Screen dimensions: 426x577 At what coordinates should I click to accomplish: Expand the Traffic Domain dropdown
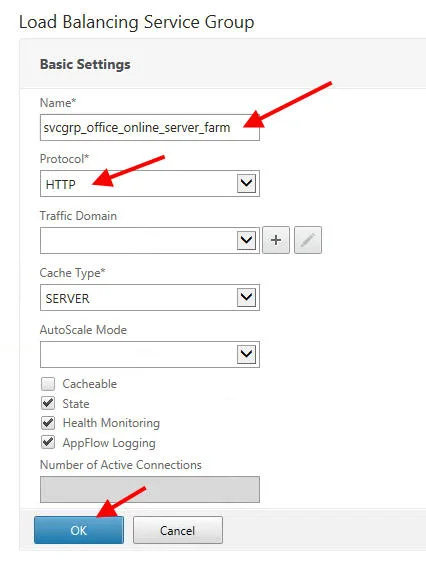246,240
